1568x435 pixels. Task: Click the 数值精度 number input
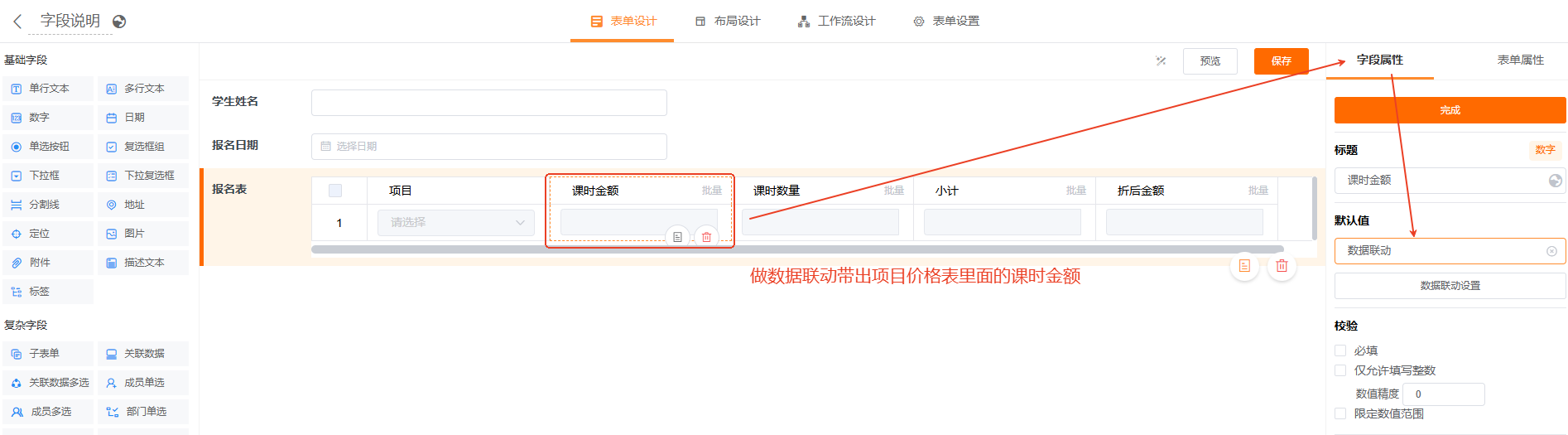point(1443,394)
